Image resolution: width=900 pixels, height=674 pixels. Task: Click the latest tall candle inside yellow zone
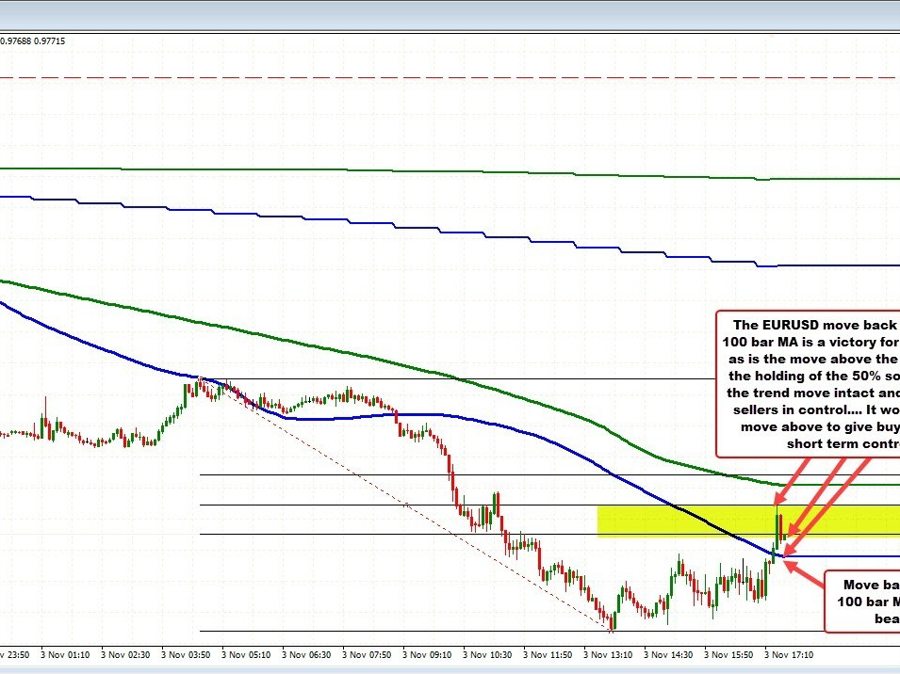click(x=780, y=524)
